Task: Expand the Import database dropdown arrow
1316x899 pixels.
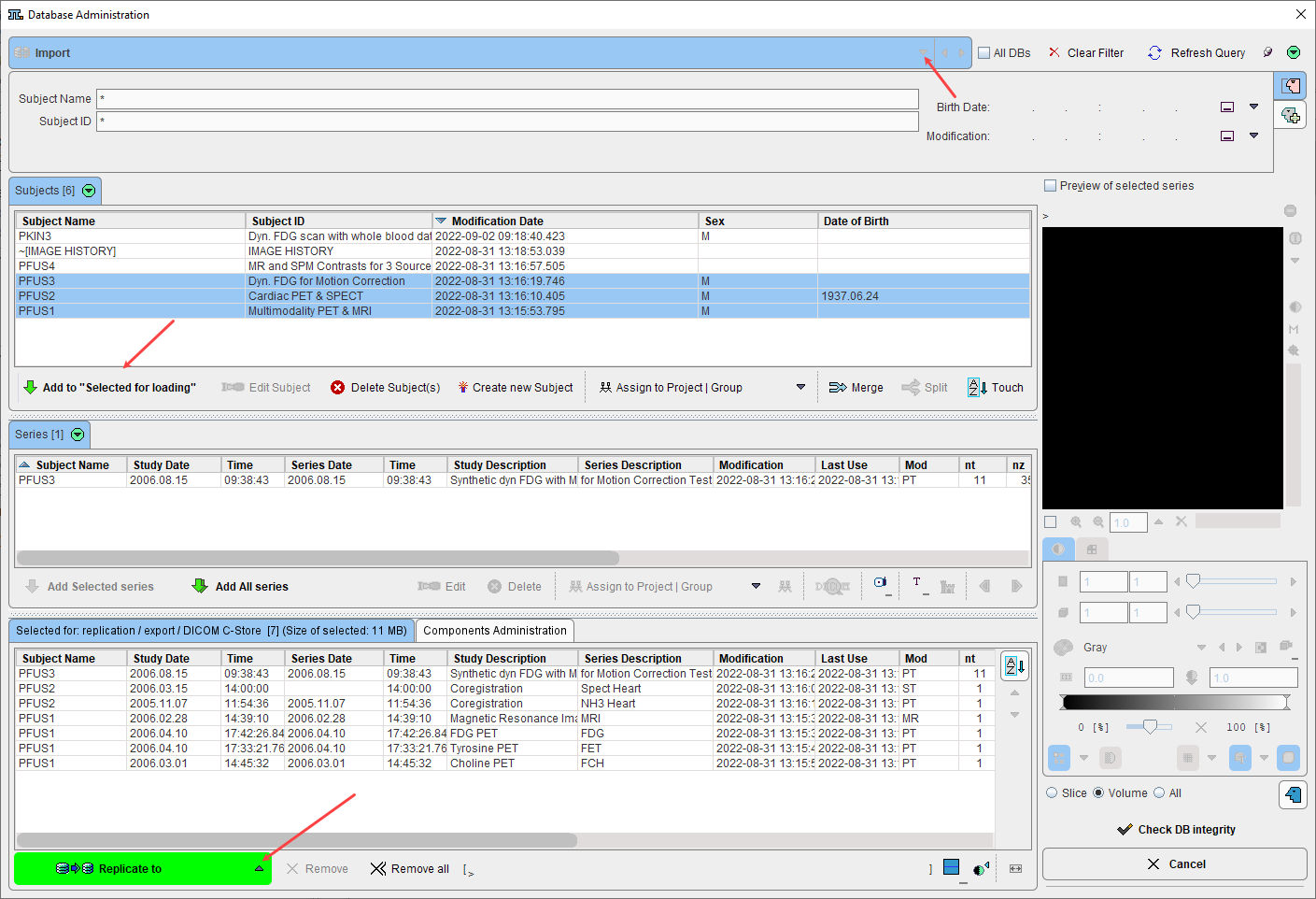Action: (x=923, y=53)
